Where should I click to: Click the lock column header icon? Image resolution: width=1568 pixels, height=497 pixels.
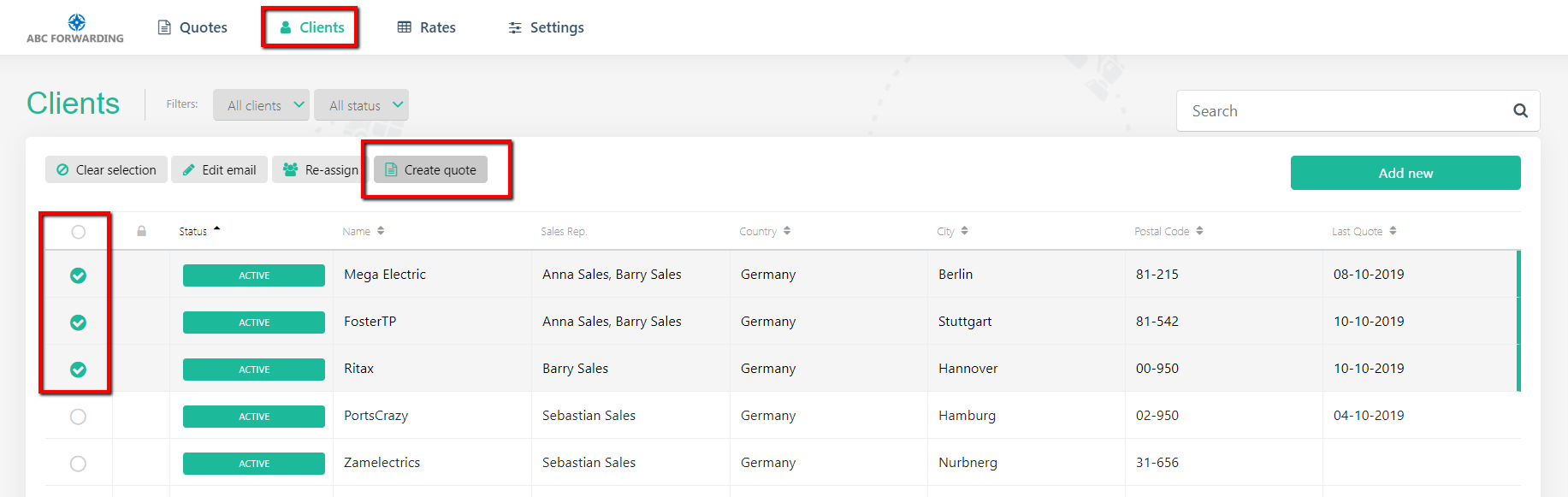(142, 231)
